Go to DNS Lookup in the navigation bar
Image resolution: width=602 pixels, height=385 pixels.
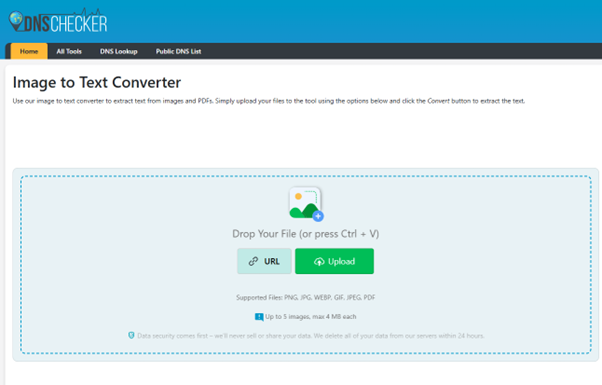pyautogui.click(x=119, y=51)
